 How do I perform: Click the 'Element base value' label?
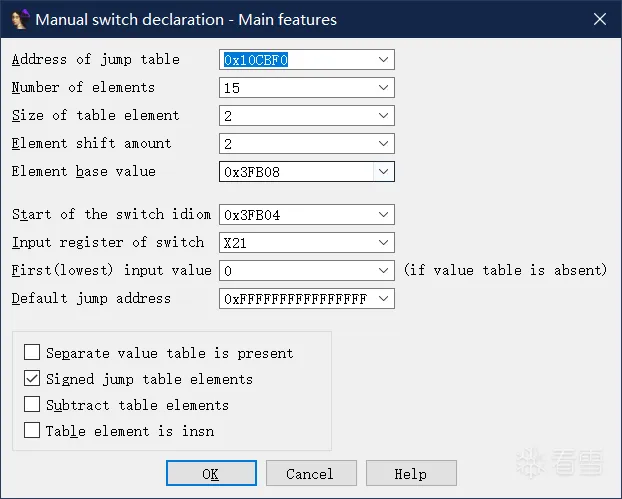84,171
